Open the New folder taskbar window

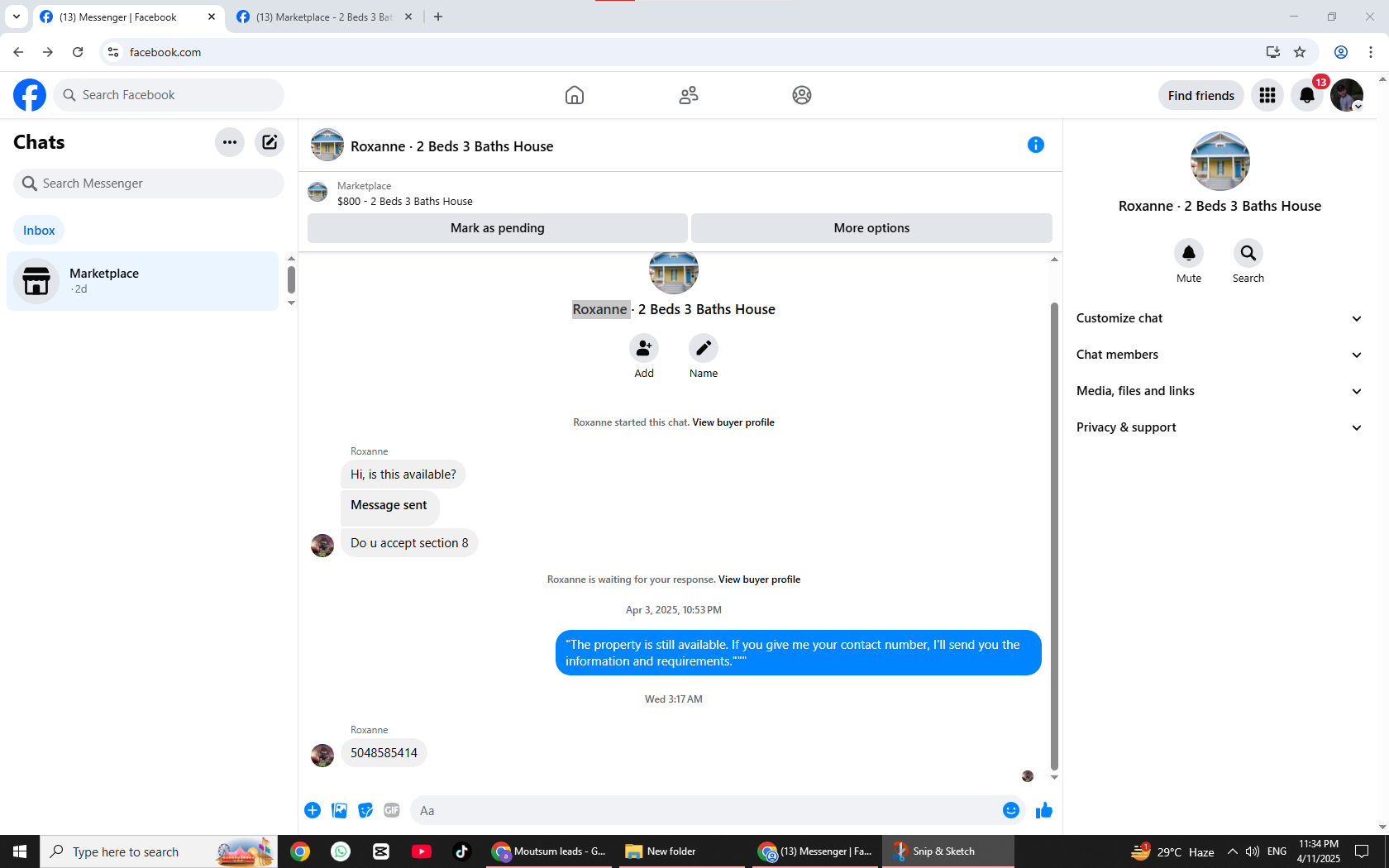[682, 851]
